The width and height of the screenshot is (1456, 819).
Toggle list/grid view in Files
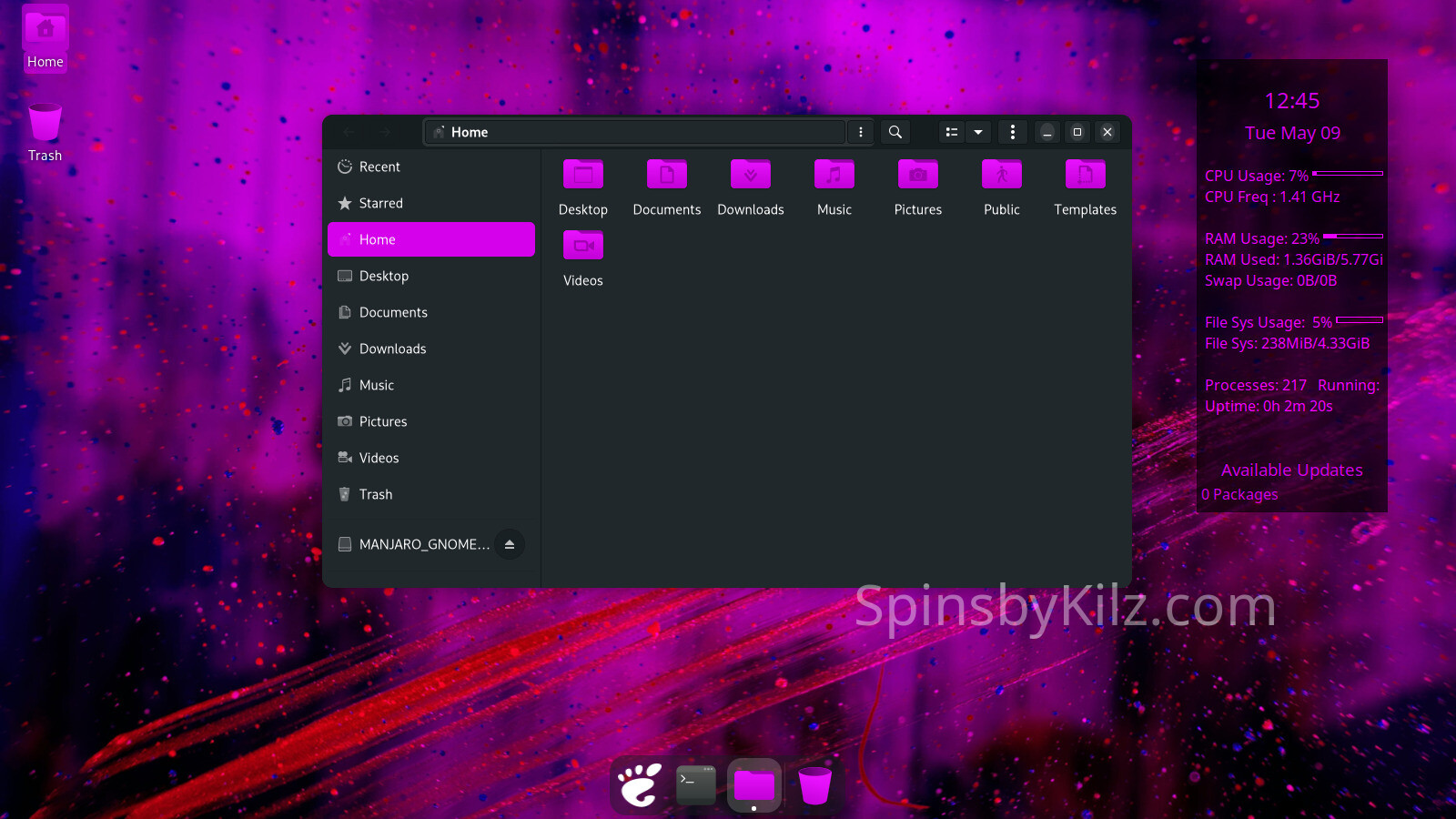[x=952, y=132]
